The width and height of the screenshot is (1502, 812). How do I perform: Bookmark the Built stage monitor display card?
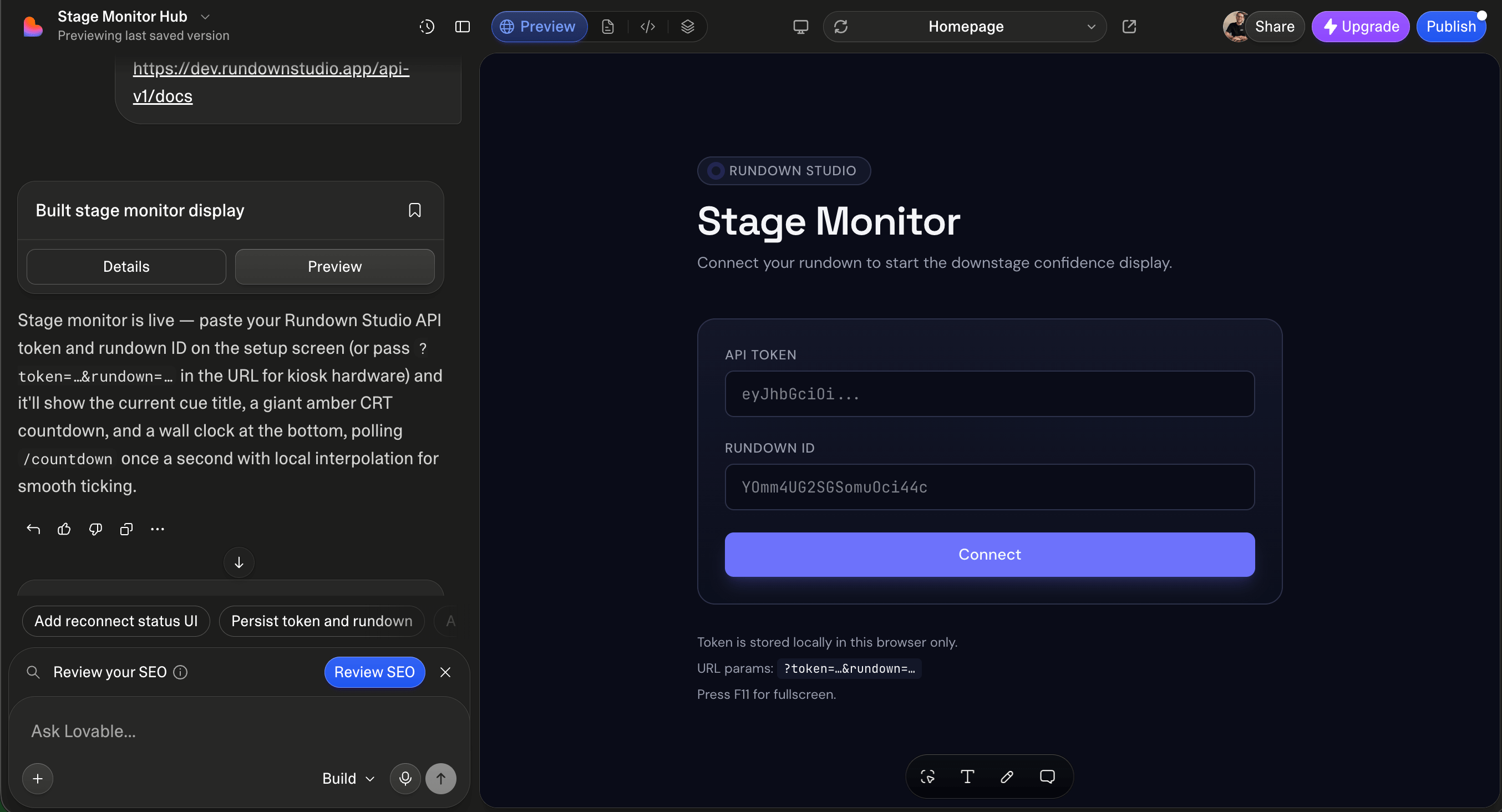[x=414, y=210]
